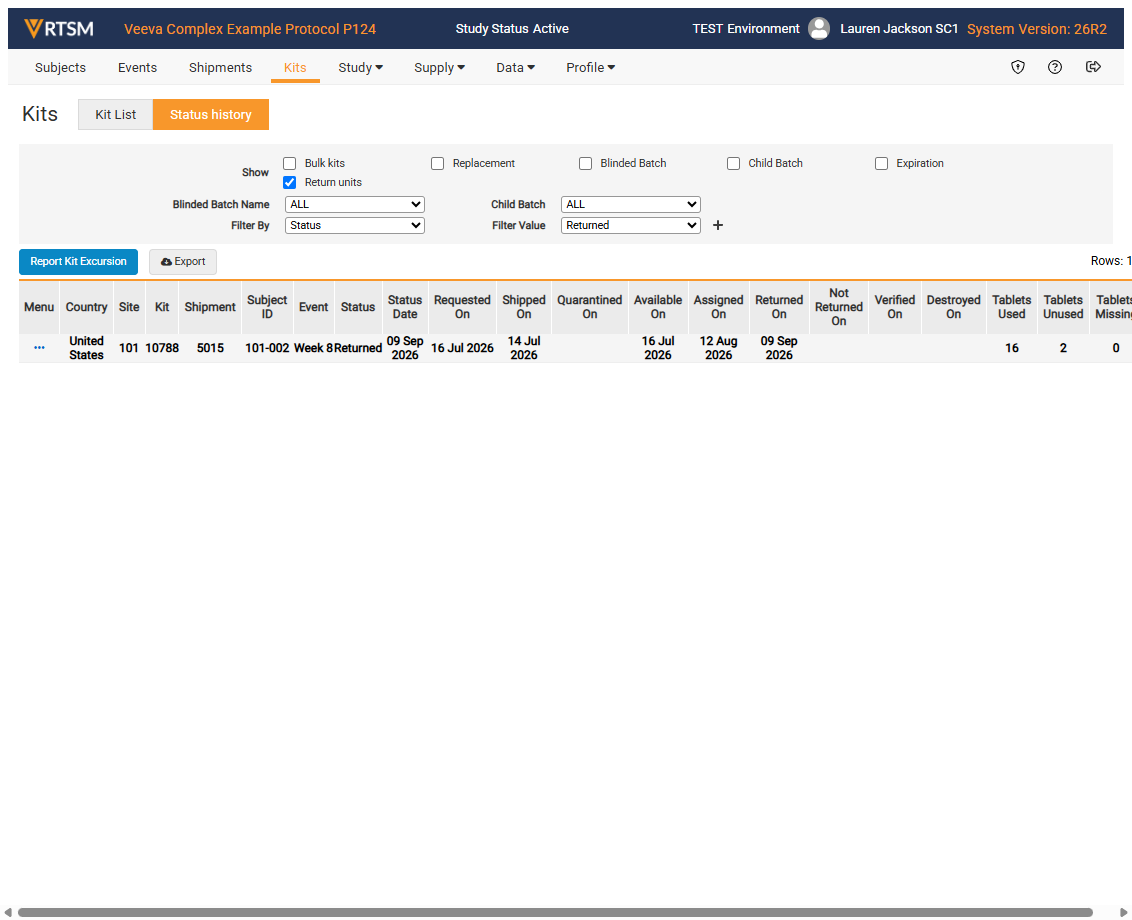Screen dimensions: 1132x920
Task: Click the 14 Jul 2026 shipped date
Action: pos(524,348)
